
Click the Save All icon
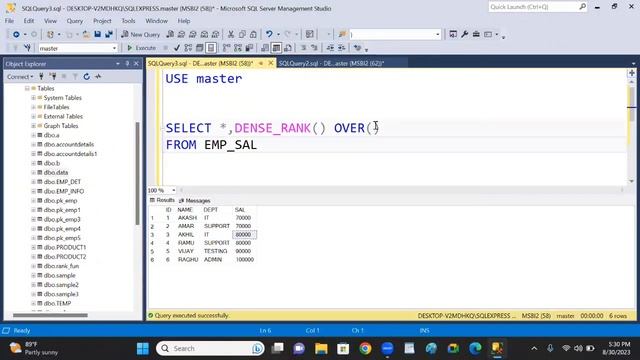(x=109, y=35)
